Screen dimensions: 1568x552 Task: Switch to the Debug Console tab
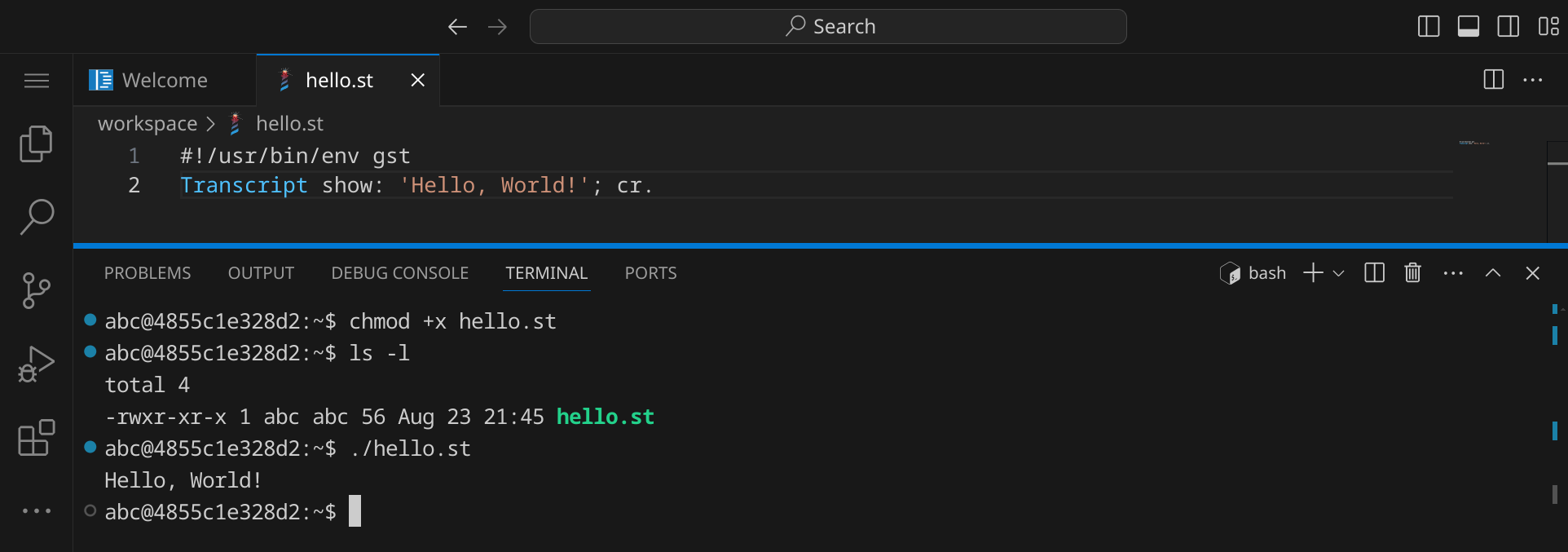click(399, 273)
